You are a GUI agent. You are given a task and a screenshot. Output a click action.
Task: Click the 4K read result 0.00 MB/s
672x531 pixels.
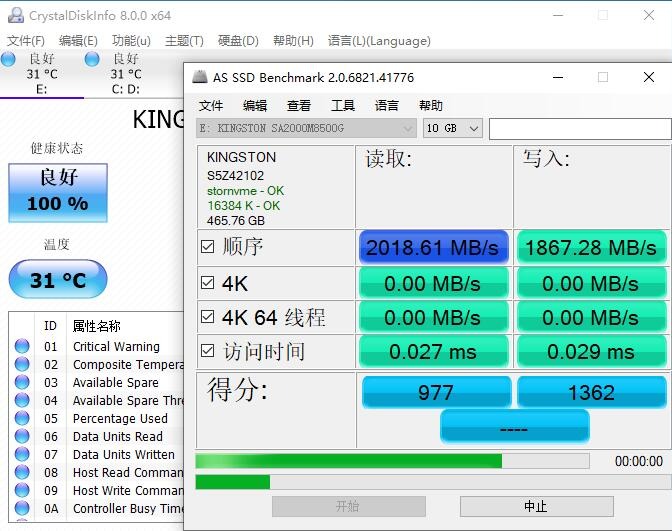(433, 283)
